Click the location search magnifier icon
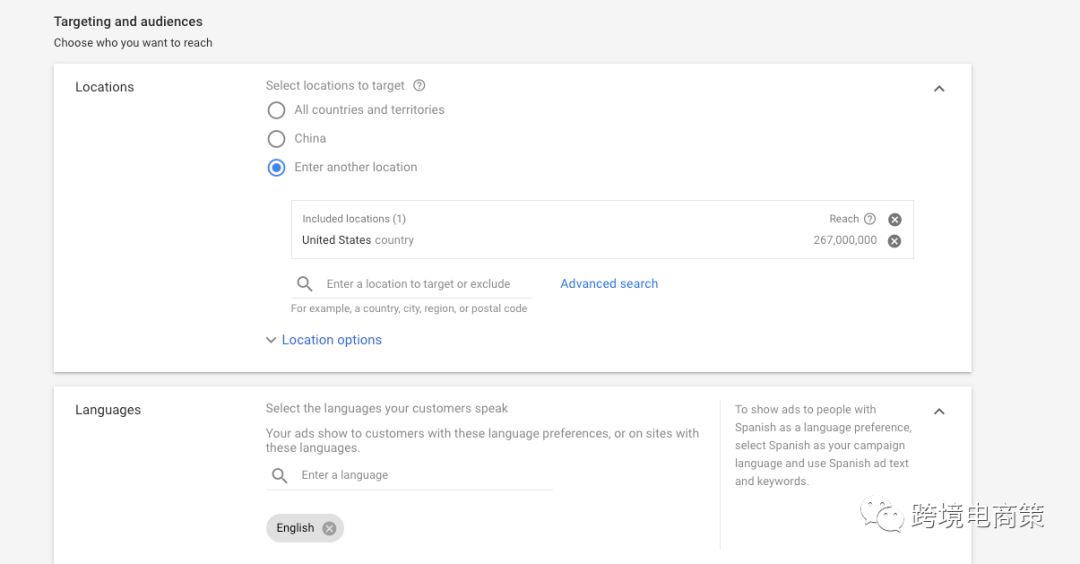1080x564 pixels. (305, 284)
